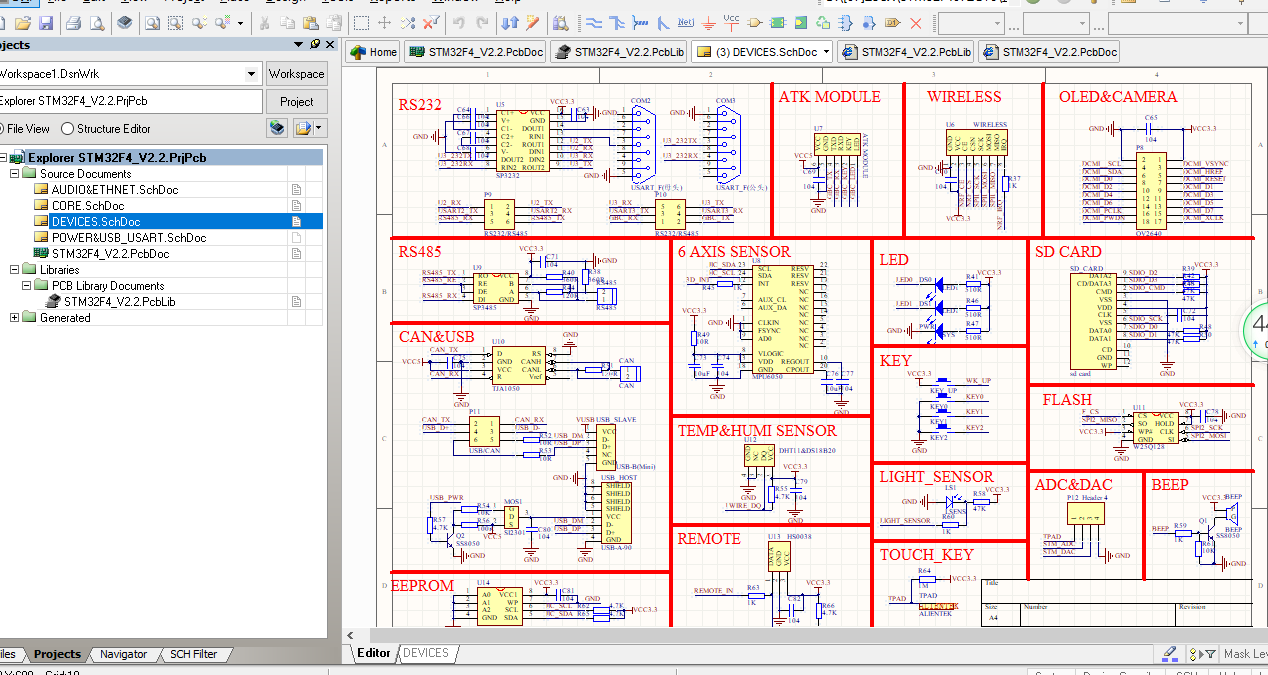The height and width of the screenshot is (675, 1268).
Task: Open AUDIO&ETHNET.SchDoc in project tree
Action: [115, 190]
